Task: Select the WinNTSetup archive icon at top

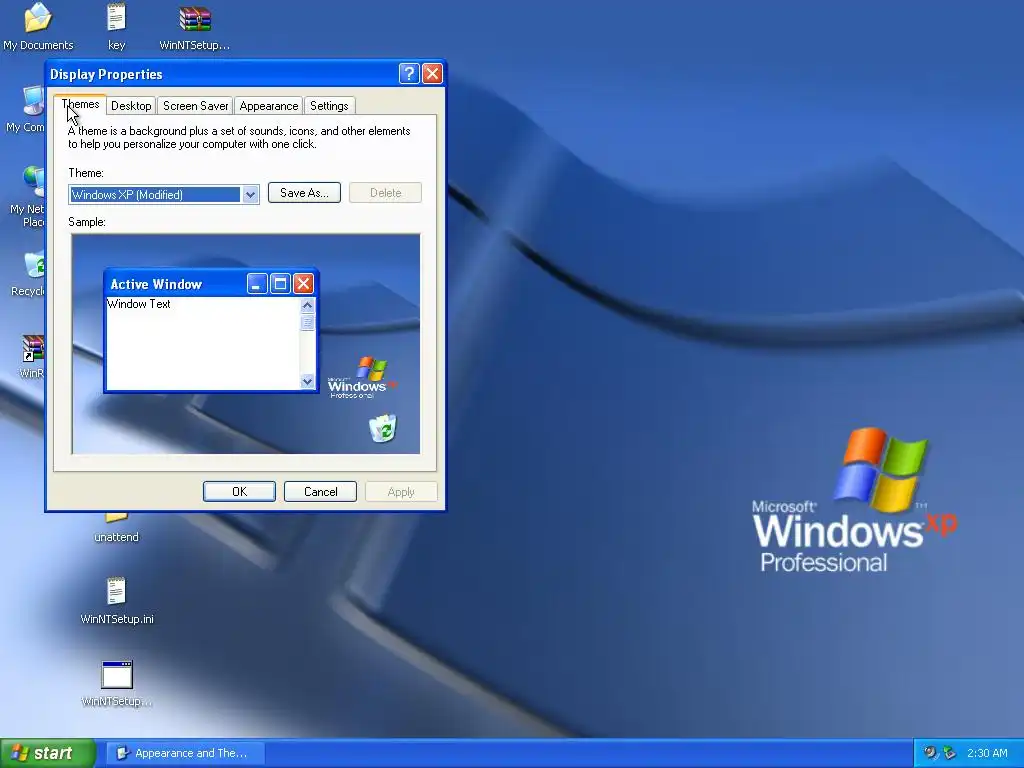Action: coord(195,26)
